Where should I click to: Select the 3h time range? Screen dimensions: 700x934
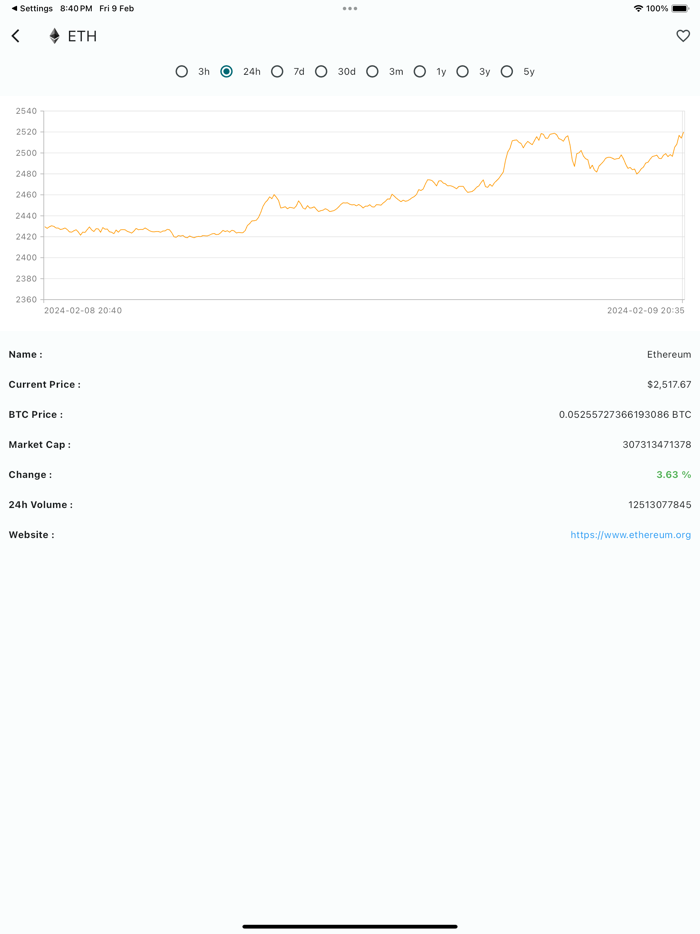[182, 71]
